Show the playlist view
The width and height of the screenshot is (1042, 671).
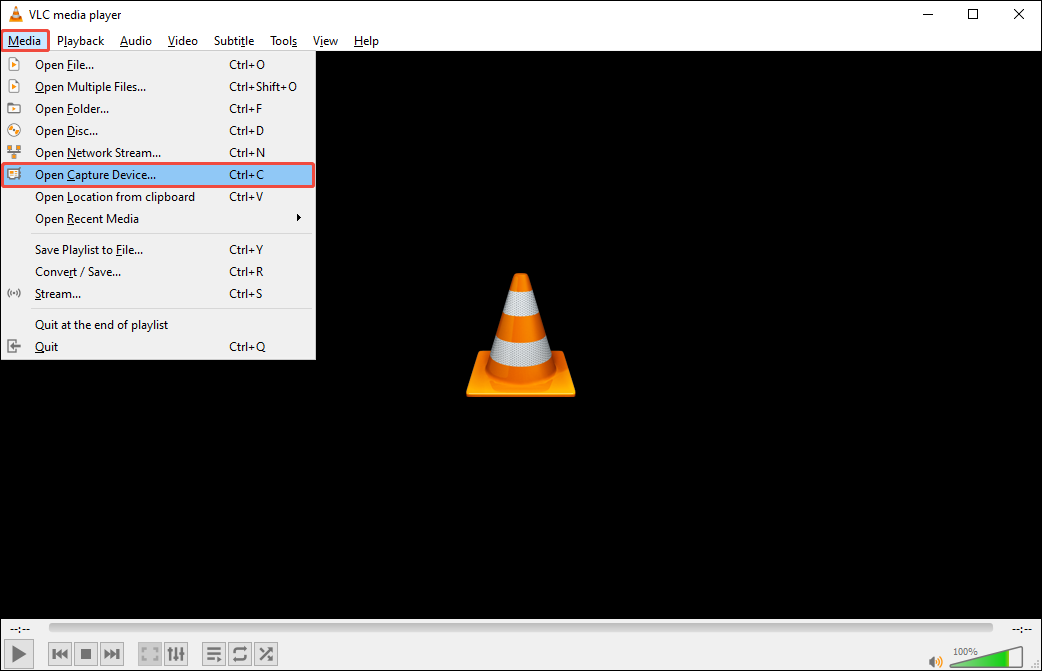coord(213,654)
